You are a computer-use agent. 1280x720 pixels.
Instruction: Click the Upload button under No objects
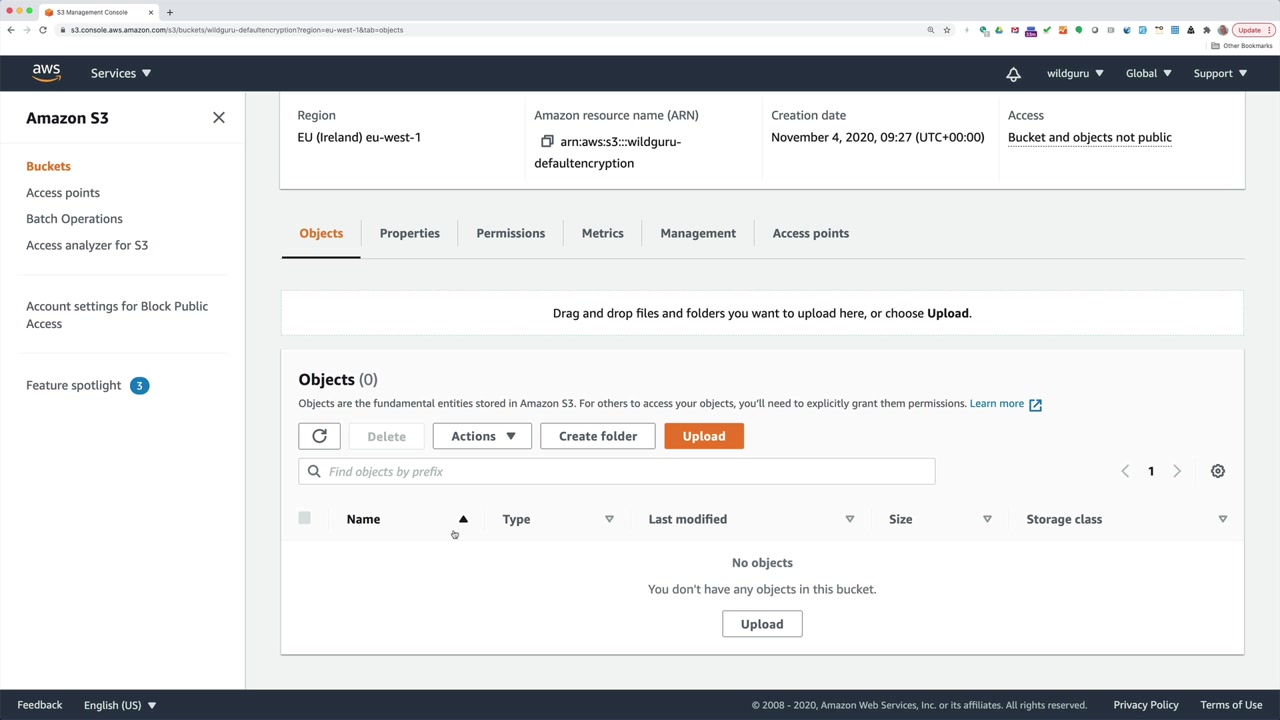tap(762, 624)
